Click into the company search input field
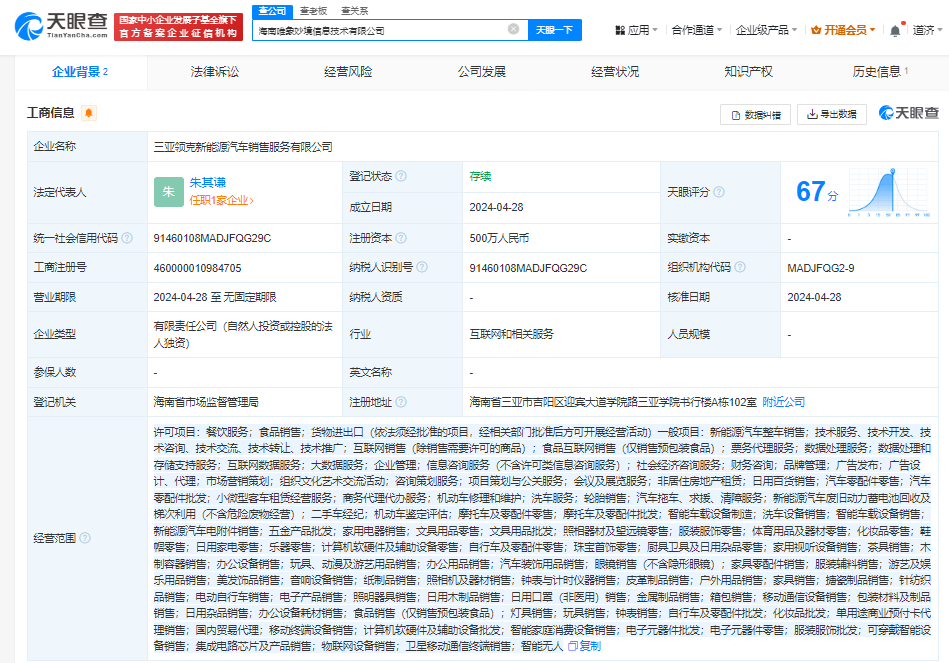The width and height of the screenshot is (949, 663). [380, 30]
